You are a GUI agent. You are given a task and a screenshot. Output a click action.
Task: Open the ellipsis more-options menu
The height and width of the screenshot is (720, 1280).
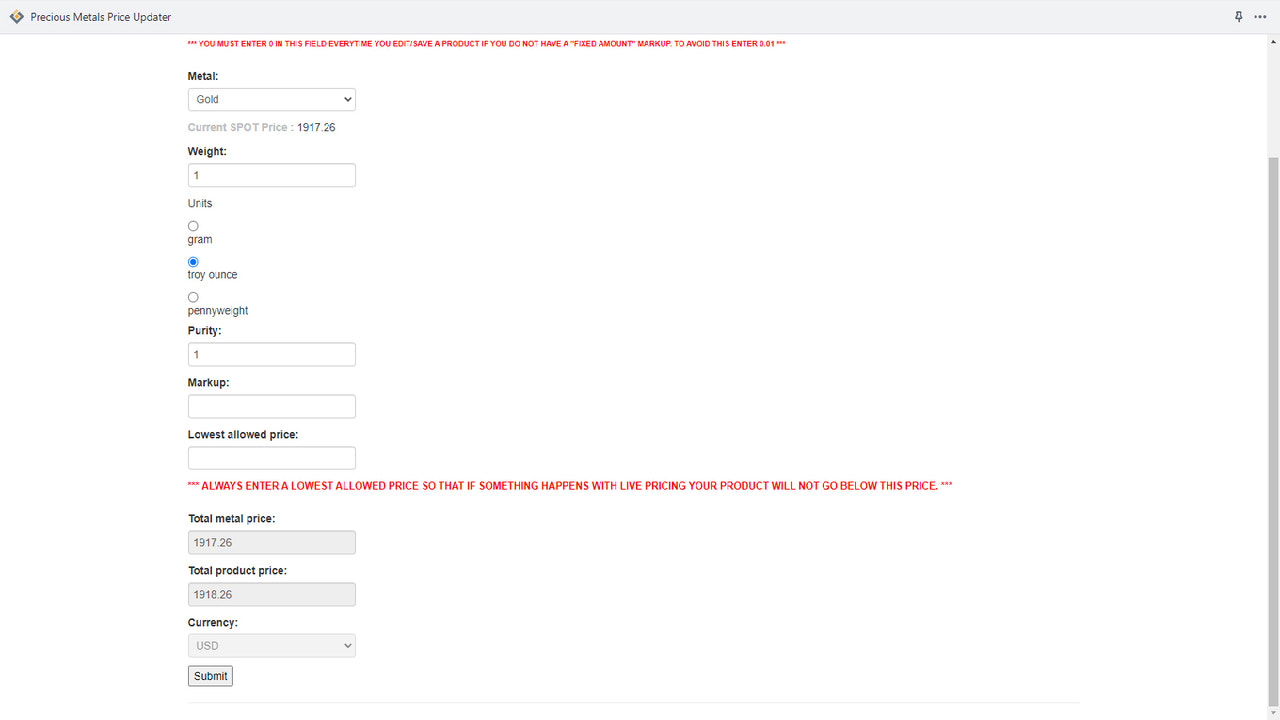click(1261, 16)
